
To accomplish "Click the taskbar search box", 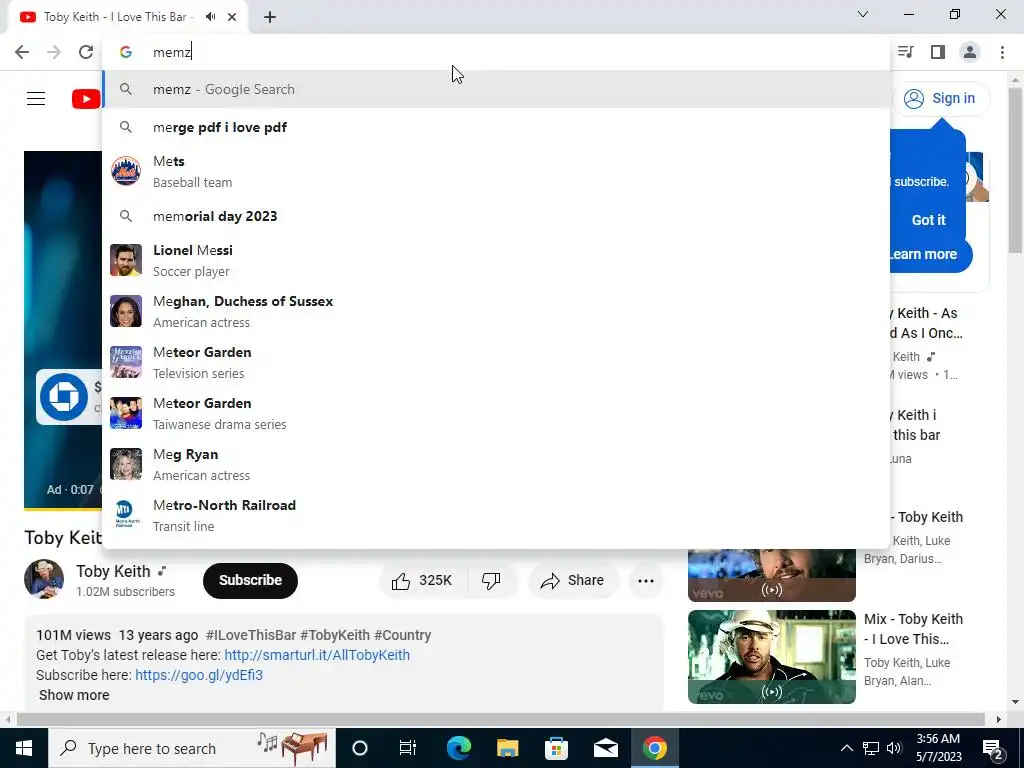I will (192, 748).
